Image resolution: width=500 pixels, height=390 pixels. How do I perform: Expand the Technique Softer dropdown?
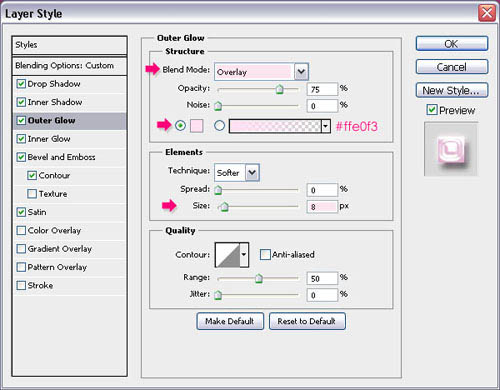pyautogui.click(x=252, y=173)
